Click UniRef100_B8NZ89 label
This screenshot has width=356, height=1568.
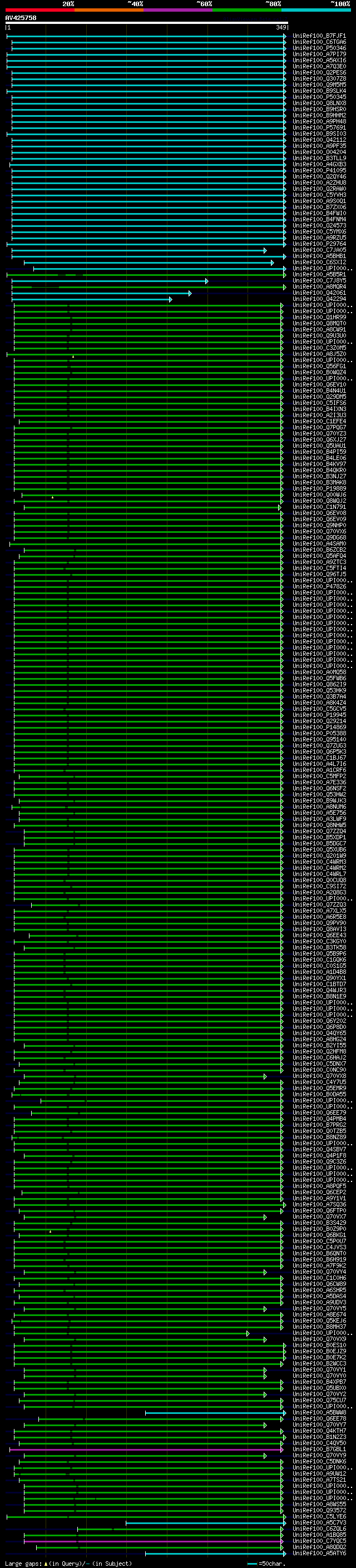tap(319, 1137)
